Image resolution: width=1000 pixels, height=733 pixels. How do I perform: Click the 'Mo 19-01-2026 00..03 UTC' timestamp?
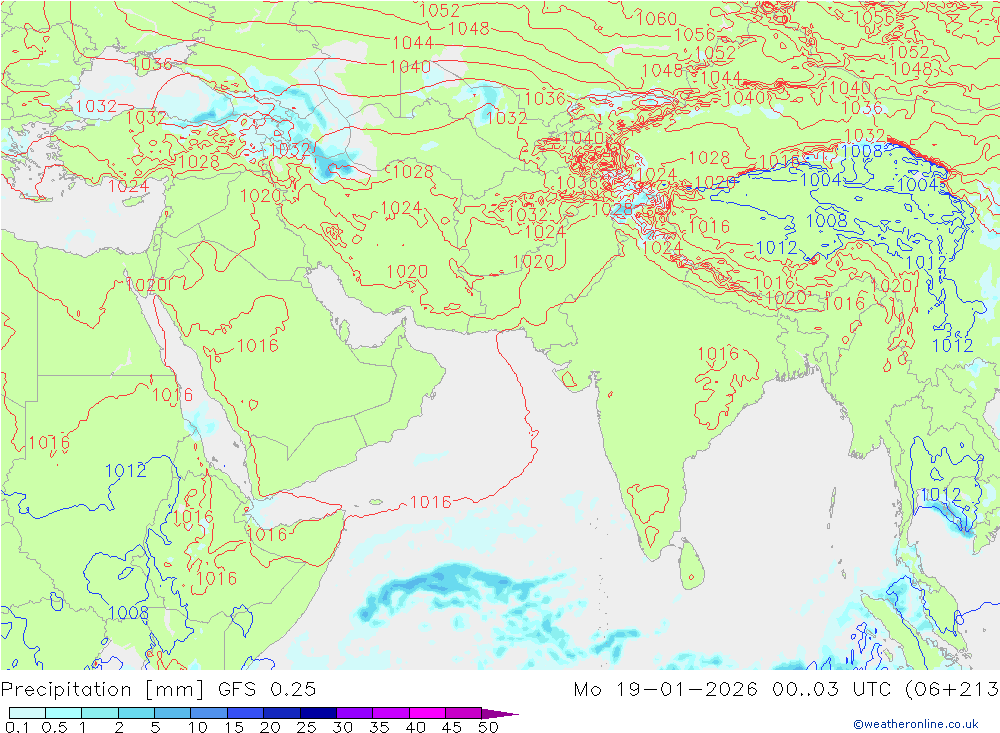point(735,690)
